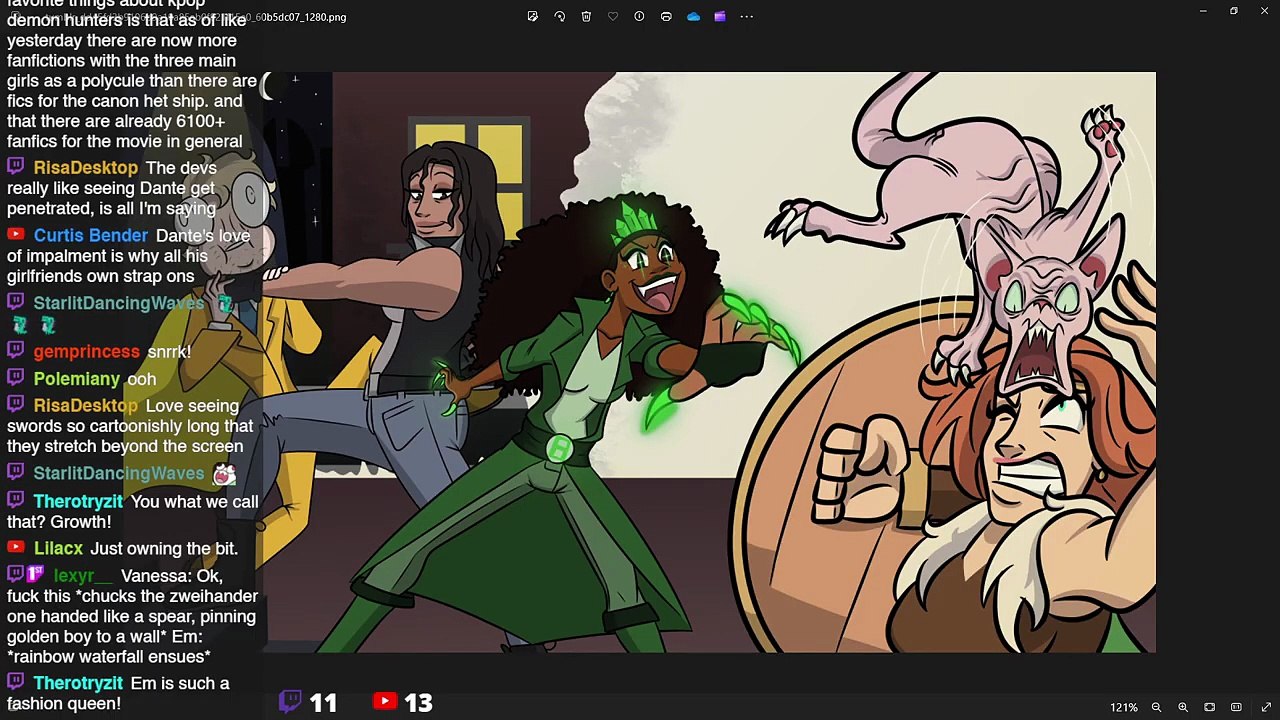The image size is (1280, 720).
Task: Click the YouTube viewer number 13
Action: point(418,703)
